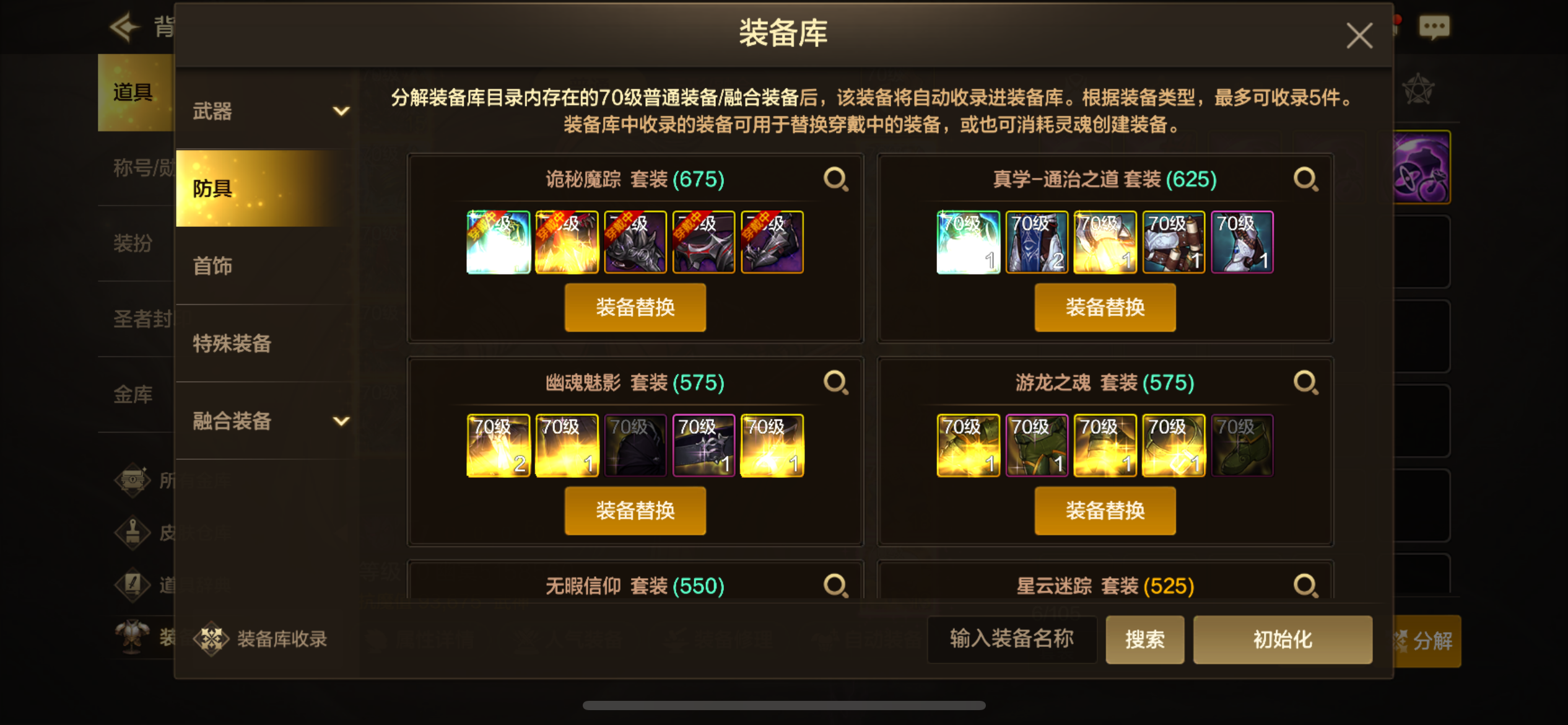The width and height of the screenshot is (1568, 725).
Task: Click magnifier icon for 真学-通治之道 set
Action: point(1306,180)
